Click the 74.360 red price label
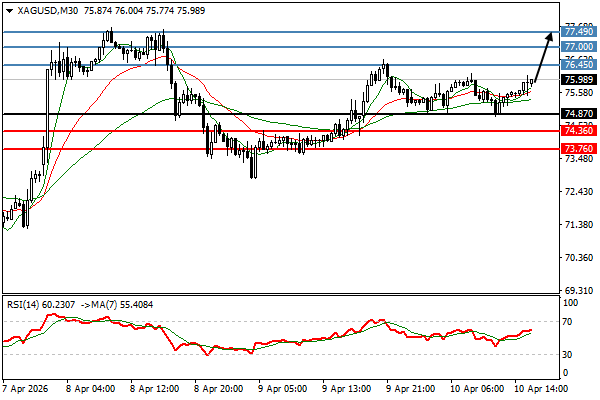Viewport: 600px width, 400px height. (578, 131)
